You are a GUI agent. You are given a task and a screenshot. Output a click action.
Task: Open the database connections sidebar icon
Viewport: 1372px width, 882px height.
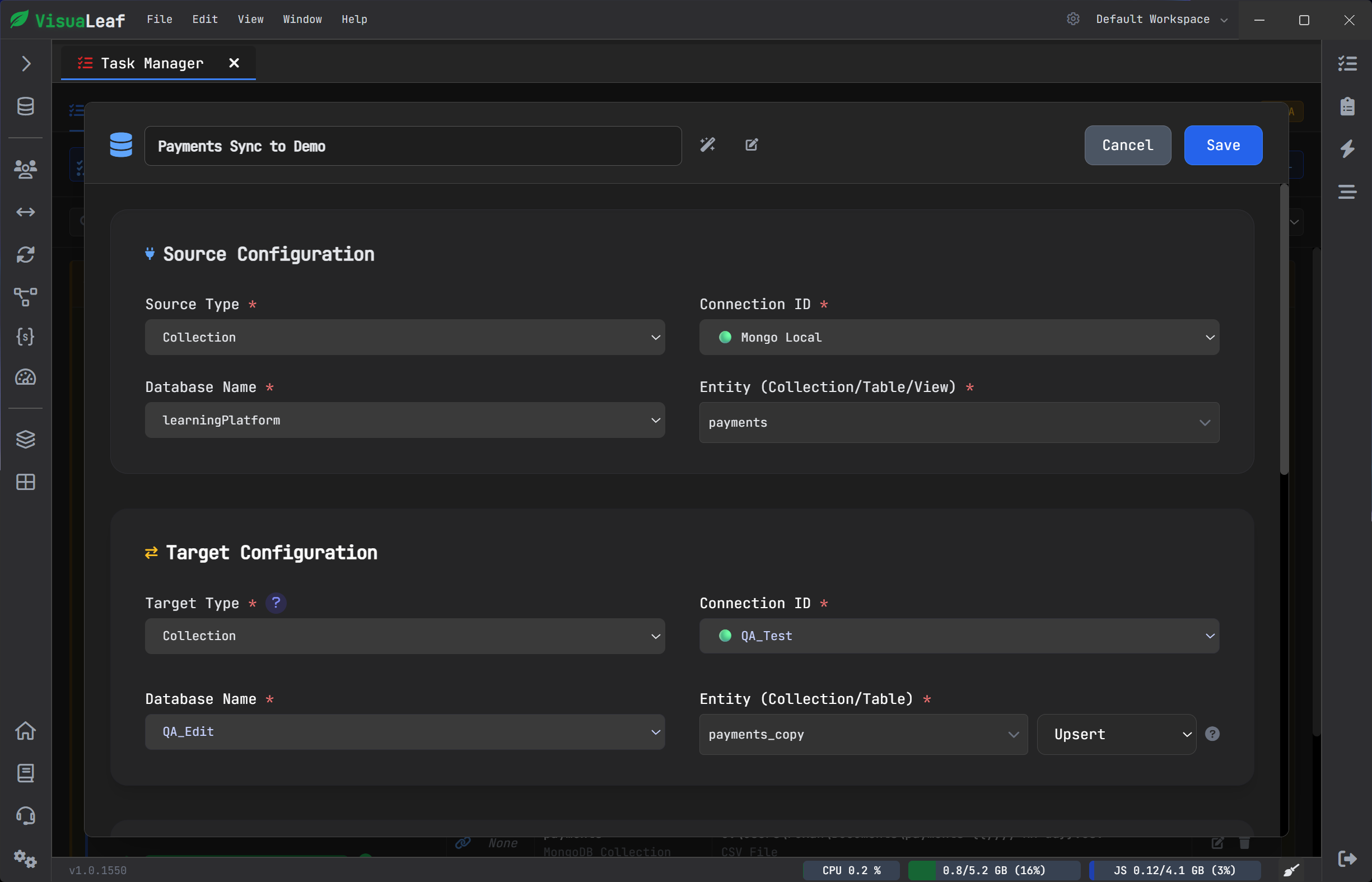26,106
